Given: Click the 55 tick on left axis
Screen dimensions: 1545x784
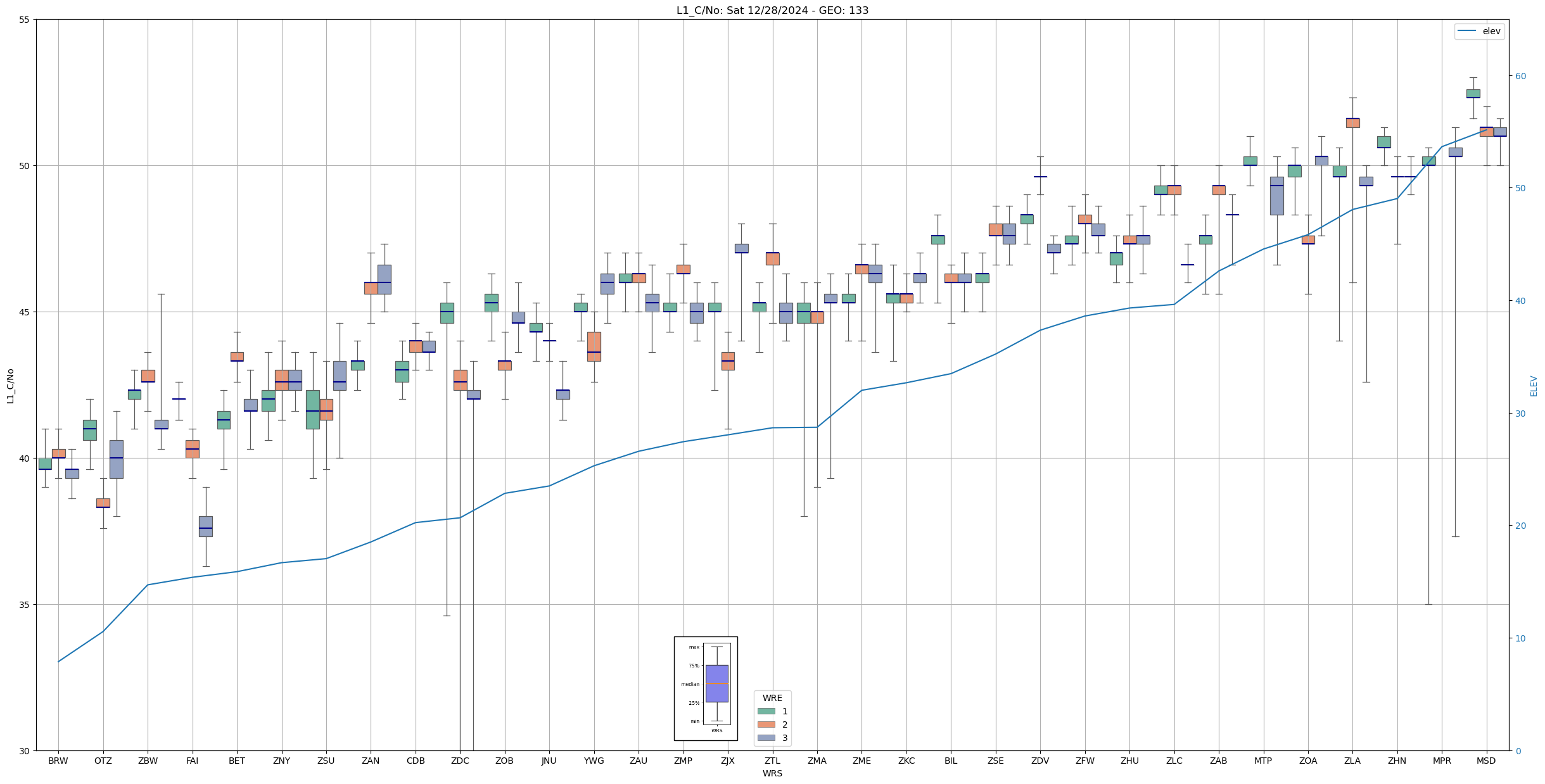Looking at the screenshot, I should click(25, 20).
